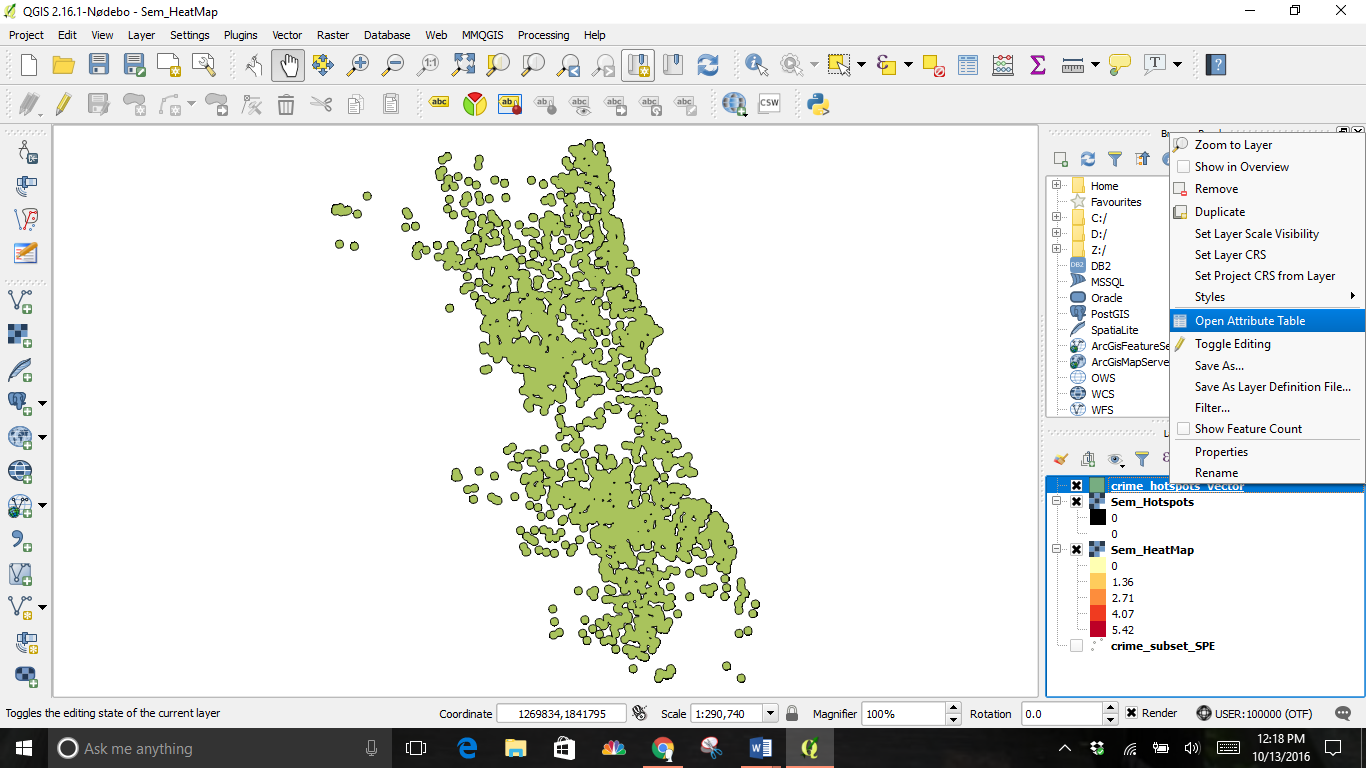Open the Field Calculator abacus icon
1366x768 pixels.
click(1002, 65)
